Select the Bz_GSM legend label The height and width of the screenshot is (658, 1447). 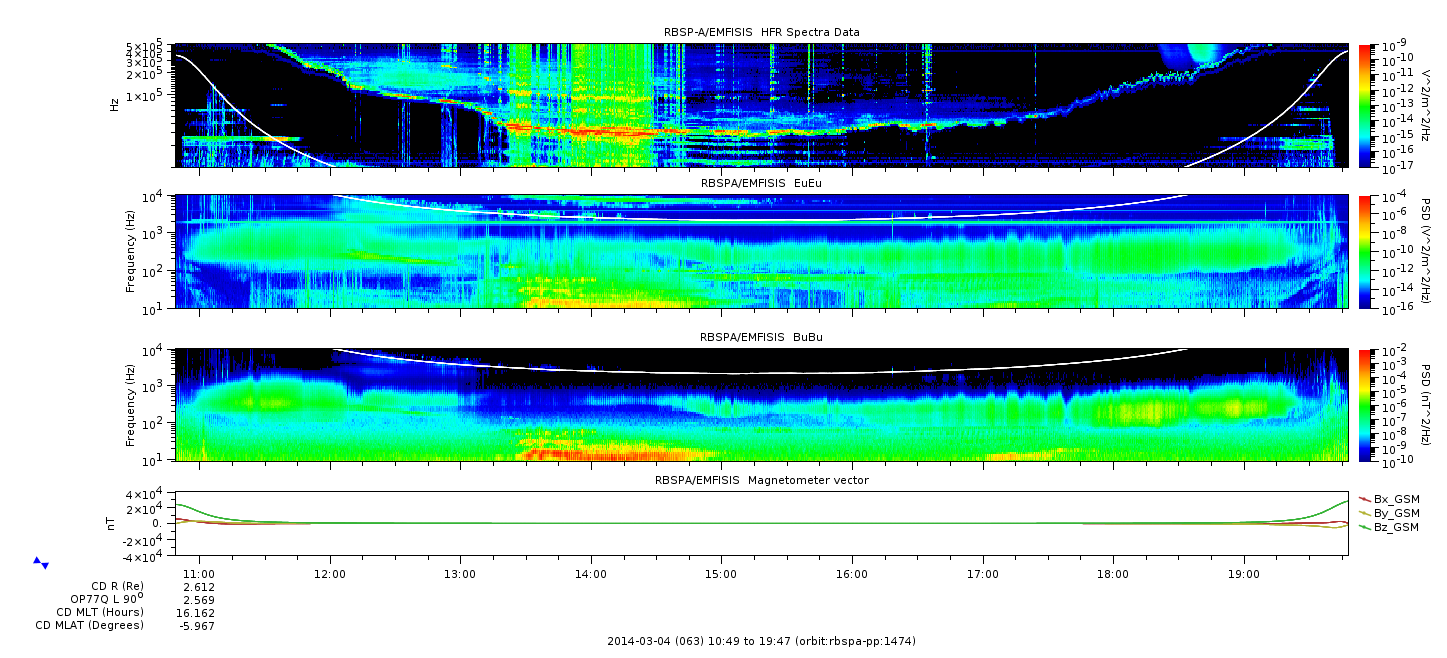point(1397,527)
